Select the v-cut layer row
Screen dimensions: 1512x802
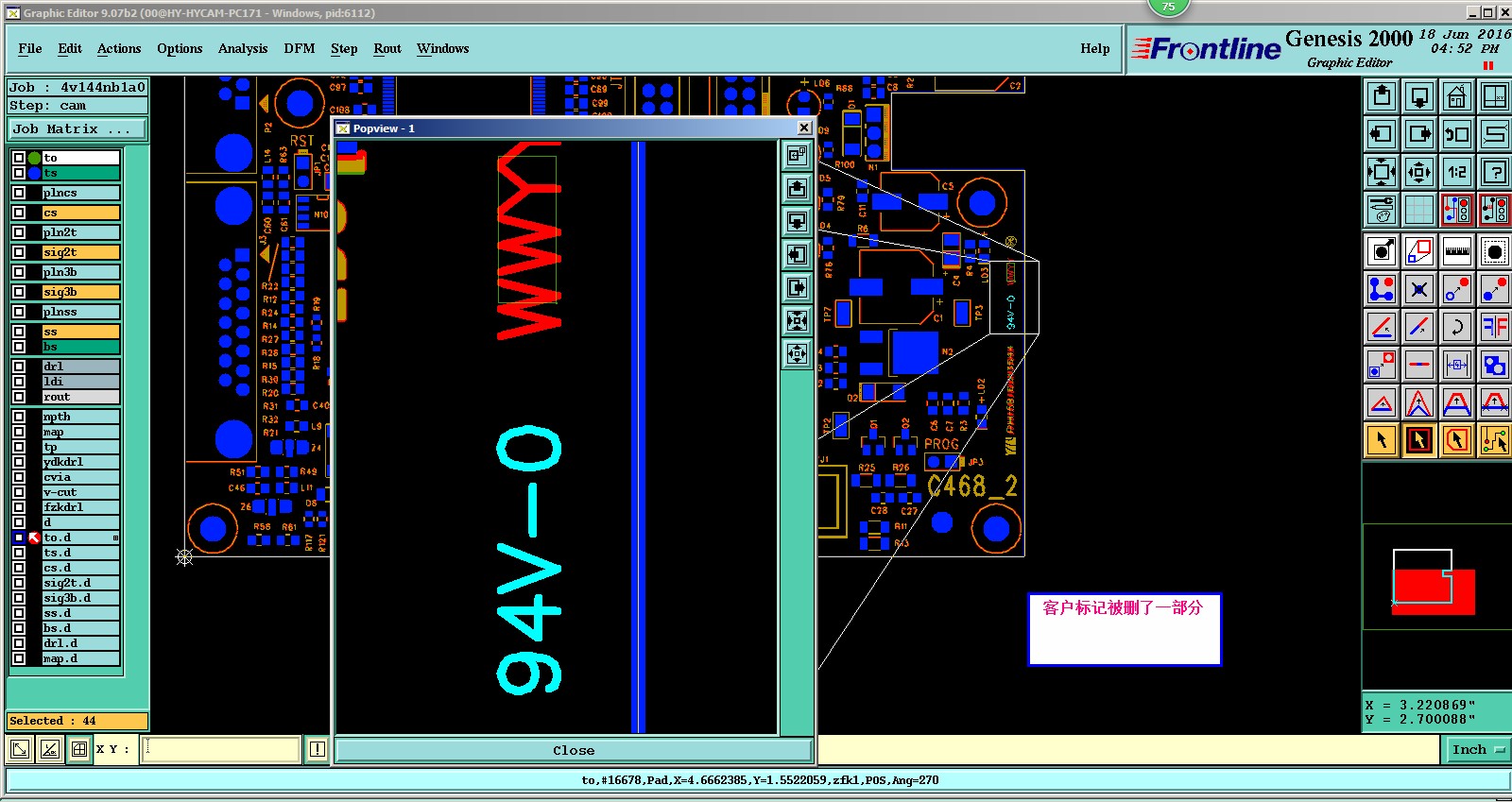tap(80, 492)
